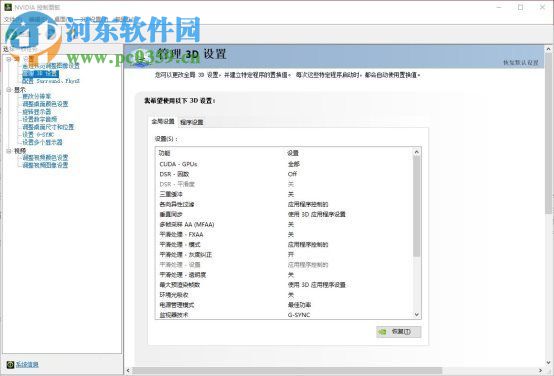Image resolution: width=554 pixels, height=376 pixels.
Task: Collapse the 显示 tree group
Action: [8, 90]
